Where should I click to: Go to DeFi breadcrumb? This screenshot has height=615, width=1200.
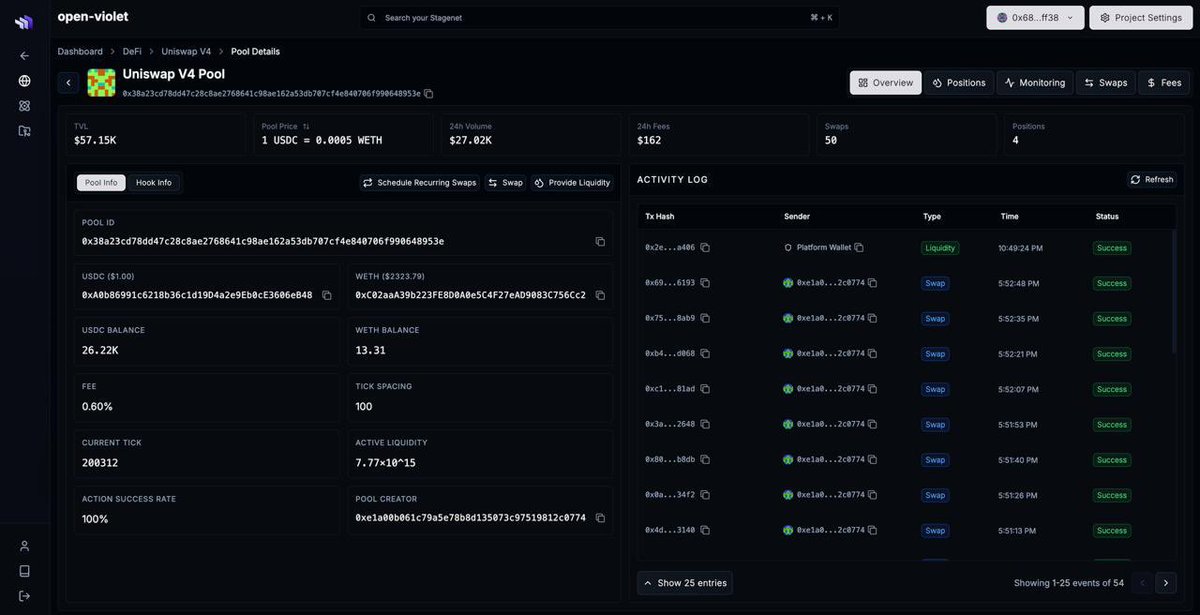point(132,51)
